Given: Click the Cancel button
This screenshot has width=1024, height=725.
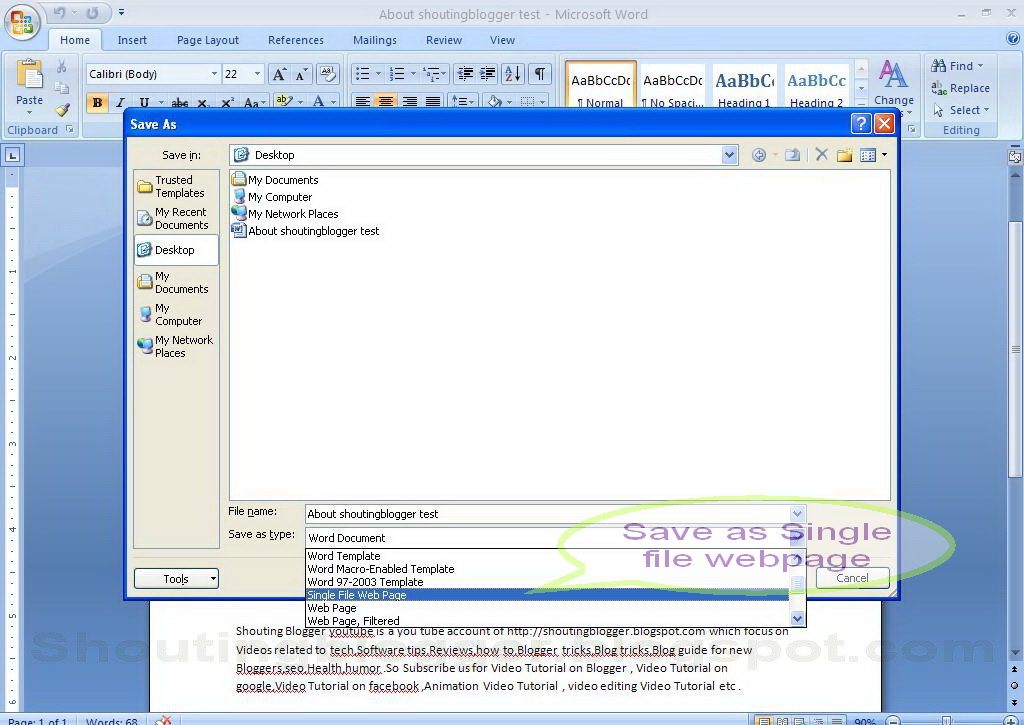Looking at the screenshot, I should [x=852, y=578].
